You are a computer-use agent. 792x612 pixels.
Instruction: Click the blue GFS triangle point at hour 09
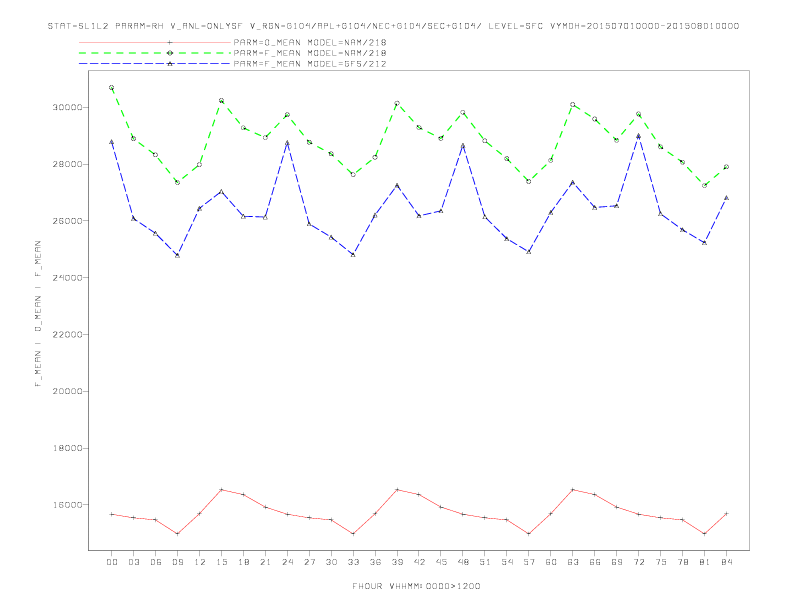(x=178, y=256)
